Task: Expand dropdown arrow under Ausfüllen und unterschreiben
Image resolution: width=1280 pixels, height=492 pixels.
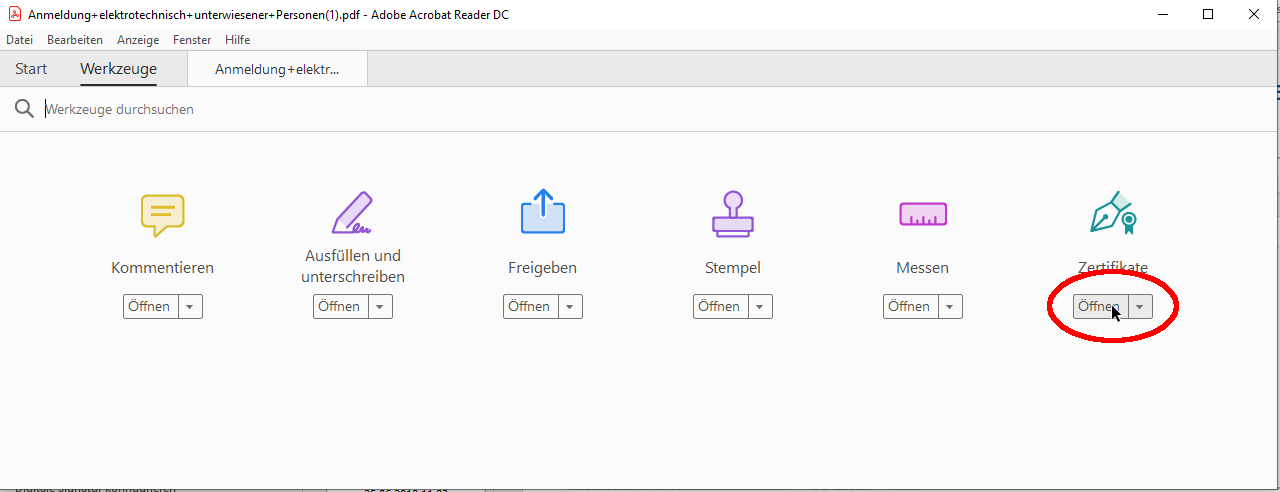Action: tap(380, 307)
